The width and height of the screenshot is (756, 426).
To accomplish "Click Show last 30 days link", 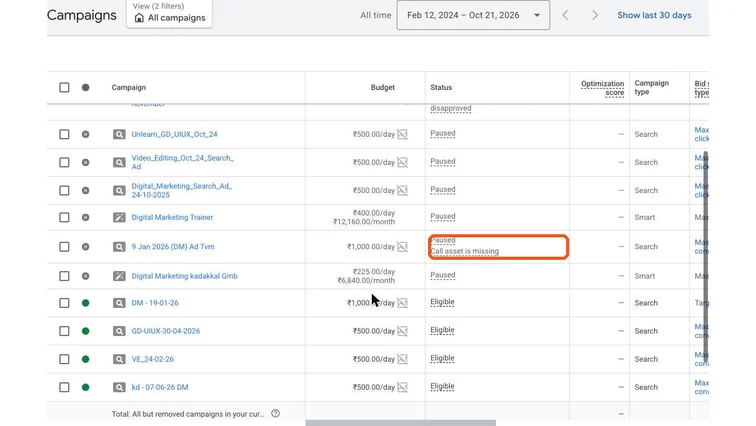I will point(654,15).
